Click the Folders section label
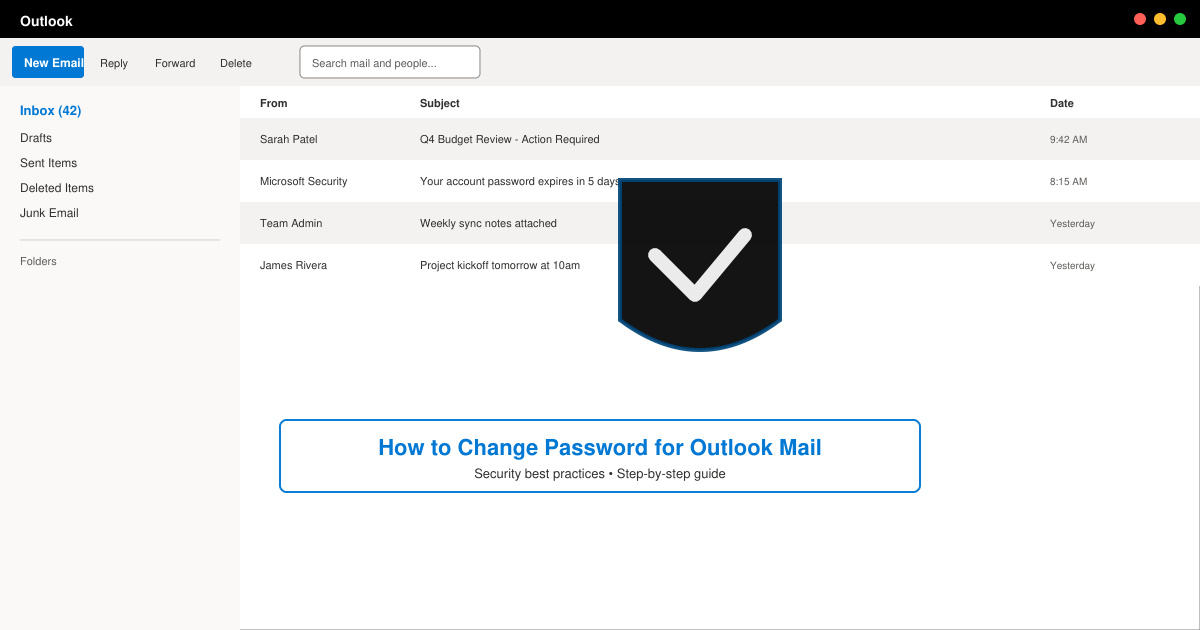 pyautogui.click(x=38, y=261)
